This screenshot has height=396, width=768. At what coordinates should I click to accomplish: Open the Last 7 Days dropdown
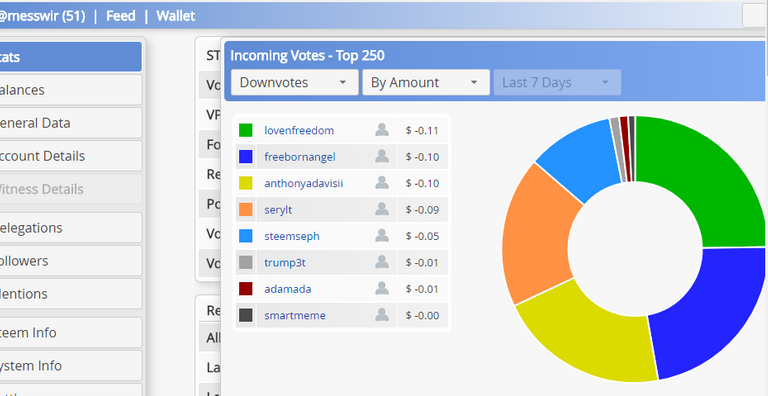[x=557, y=82]
